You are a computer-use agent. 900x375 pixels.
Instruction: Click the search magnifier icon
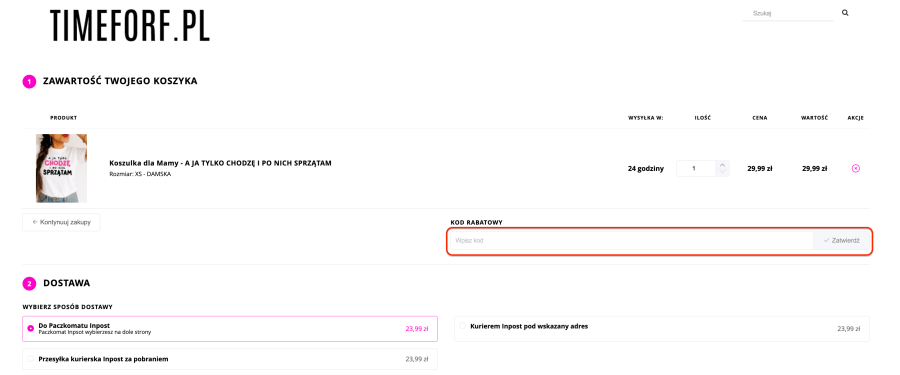[x=845, y=13]
